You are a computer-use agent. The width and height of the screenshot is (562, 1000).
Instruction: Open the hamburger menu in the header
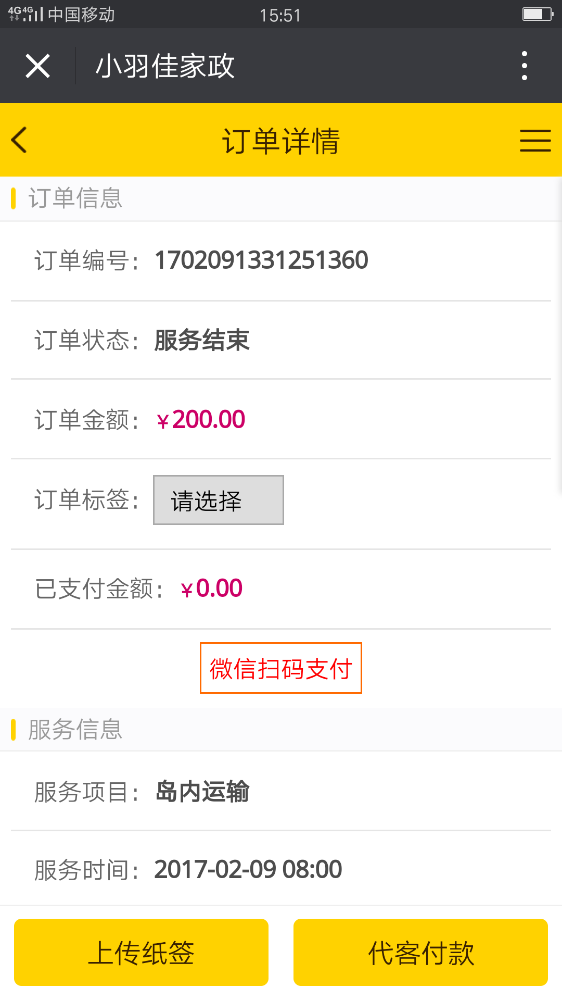535,140
